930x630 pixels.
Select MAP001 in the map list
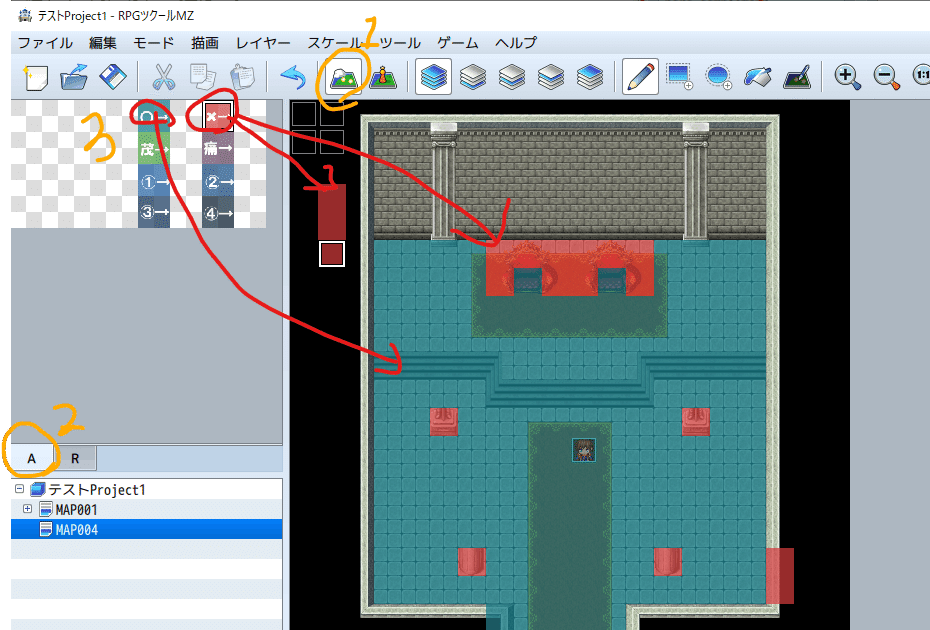coord(76,510)
